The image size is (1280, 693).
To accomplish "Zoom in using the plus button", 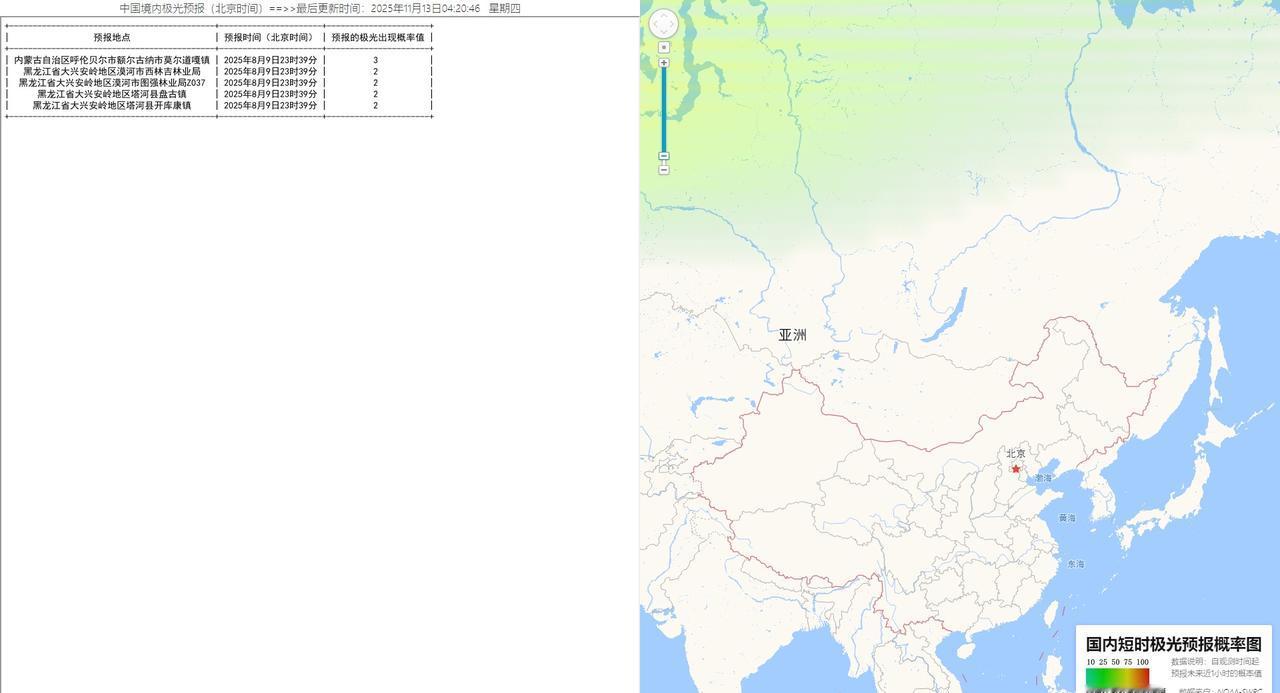I will tap(664, 63).
